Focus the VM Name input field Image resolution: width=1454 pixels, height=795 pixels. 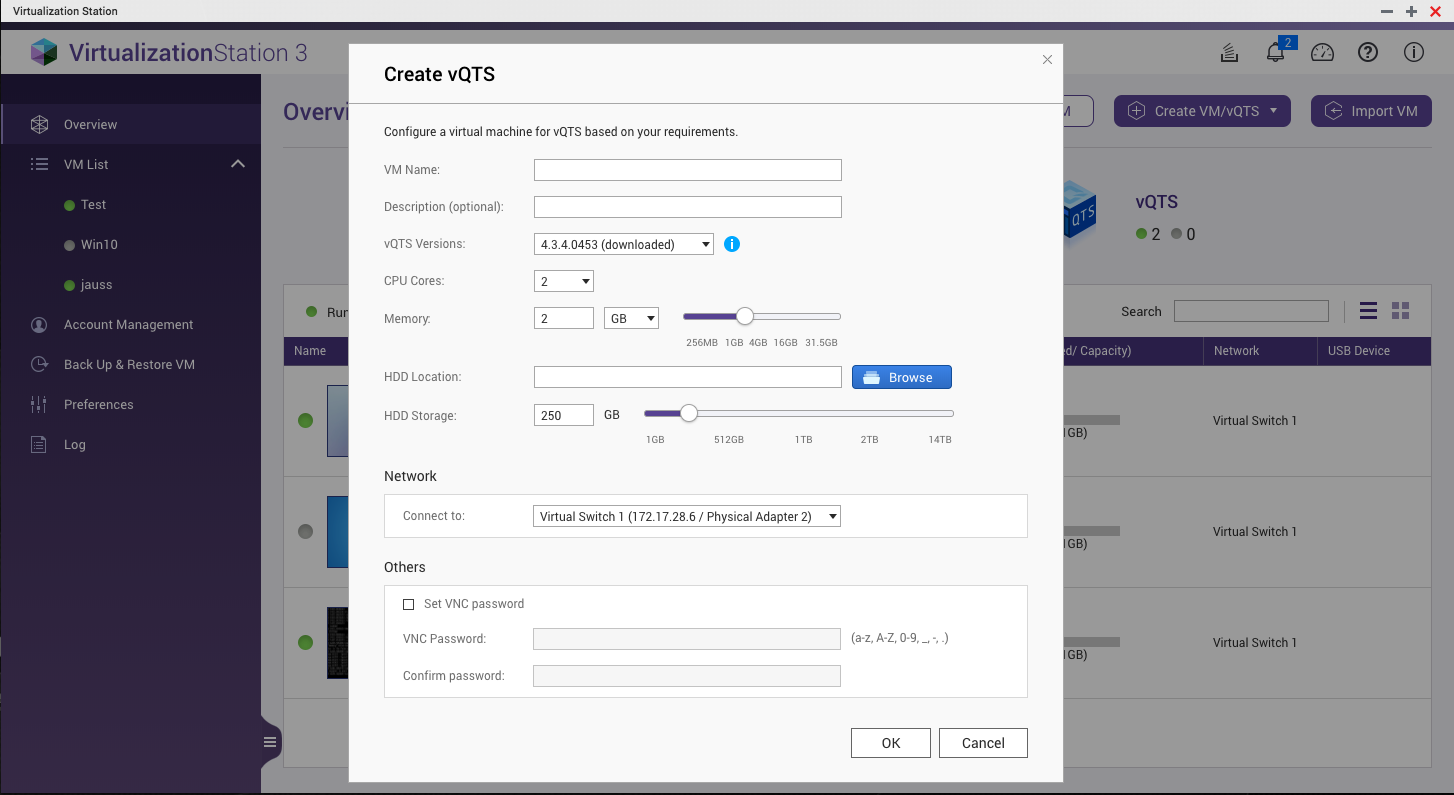coord(688,170)
